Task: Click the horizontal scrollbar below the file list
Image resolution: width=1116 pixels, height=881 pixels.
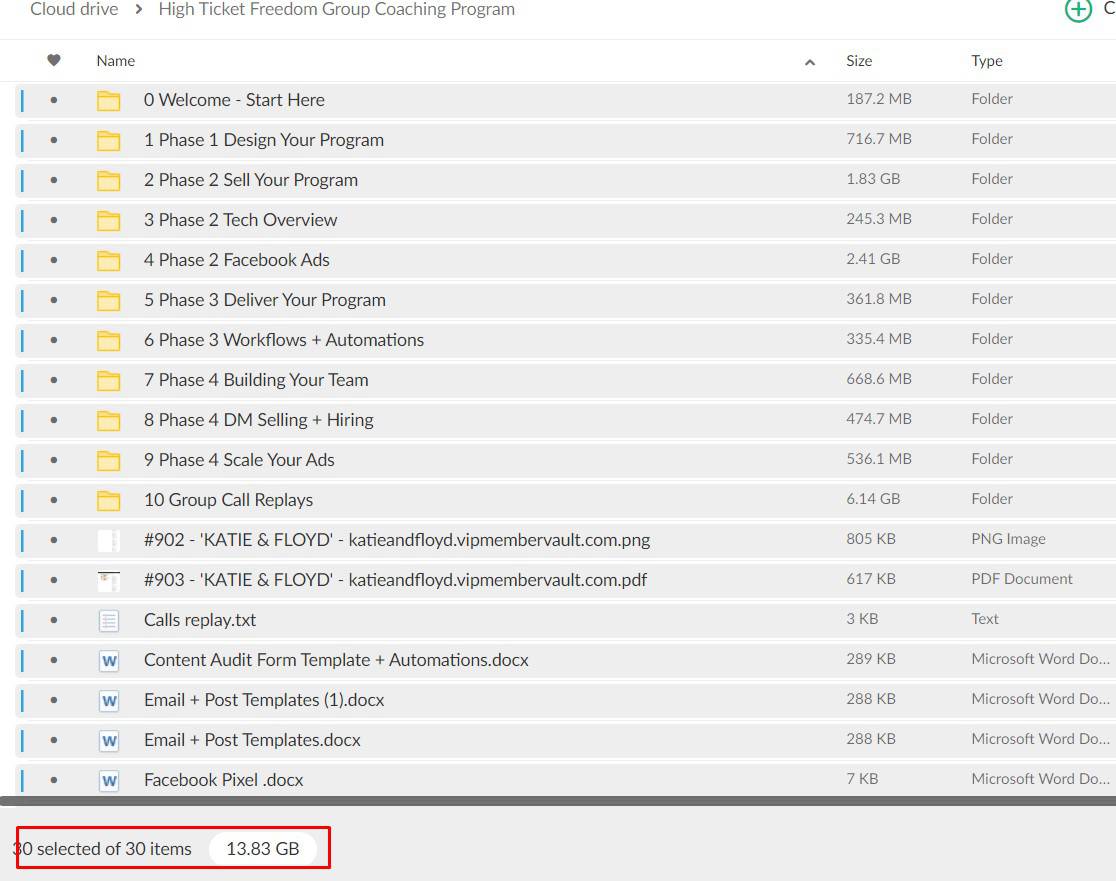Action: [558, 801]
